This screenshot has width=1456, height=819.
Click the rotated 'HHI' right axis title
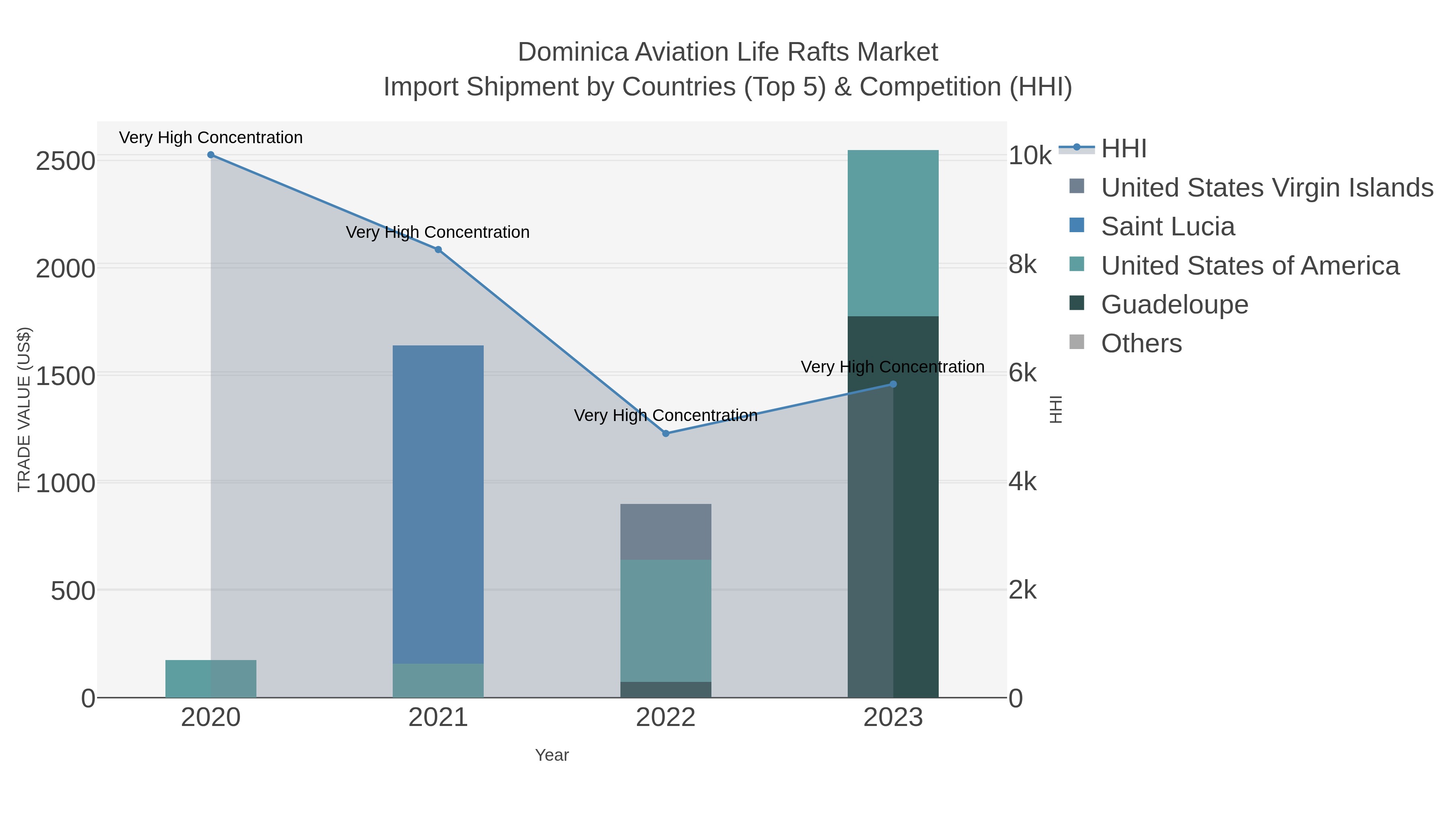click(x=1056, y=410)
